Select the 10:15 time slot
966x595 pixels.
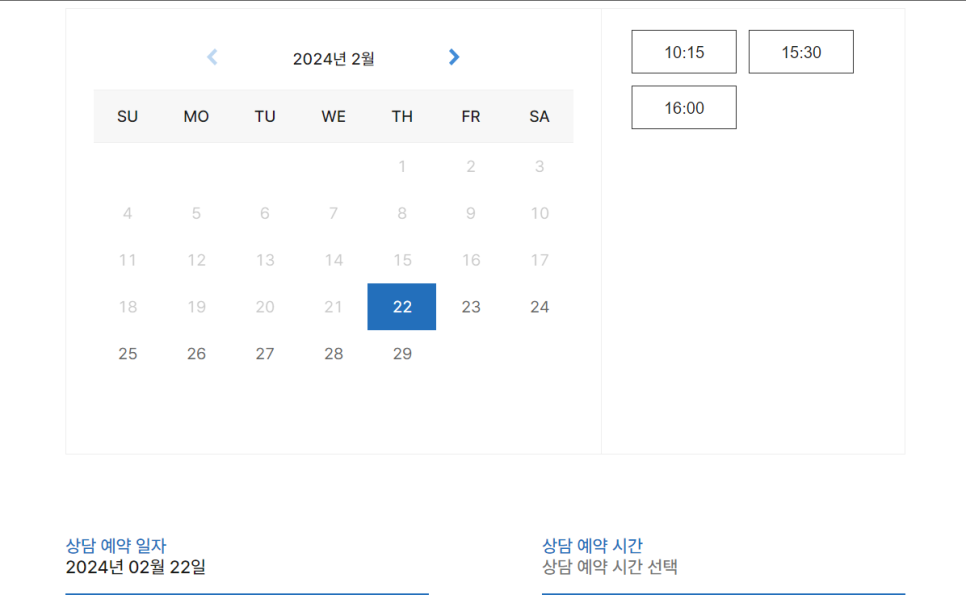pyautogui.click(x=684, y=52)
